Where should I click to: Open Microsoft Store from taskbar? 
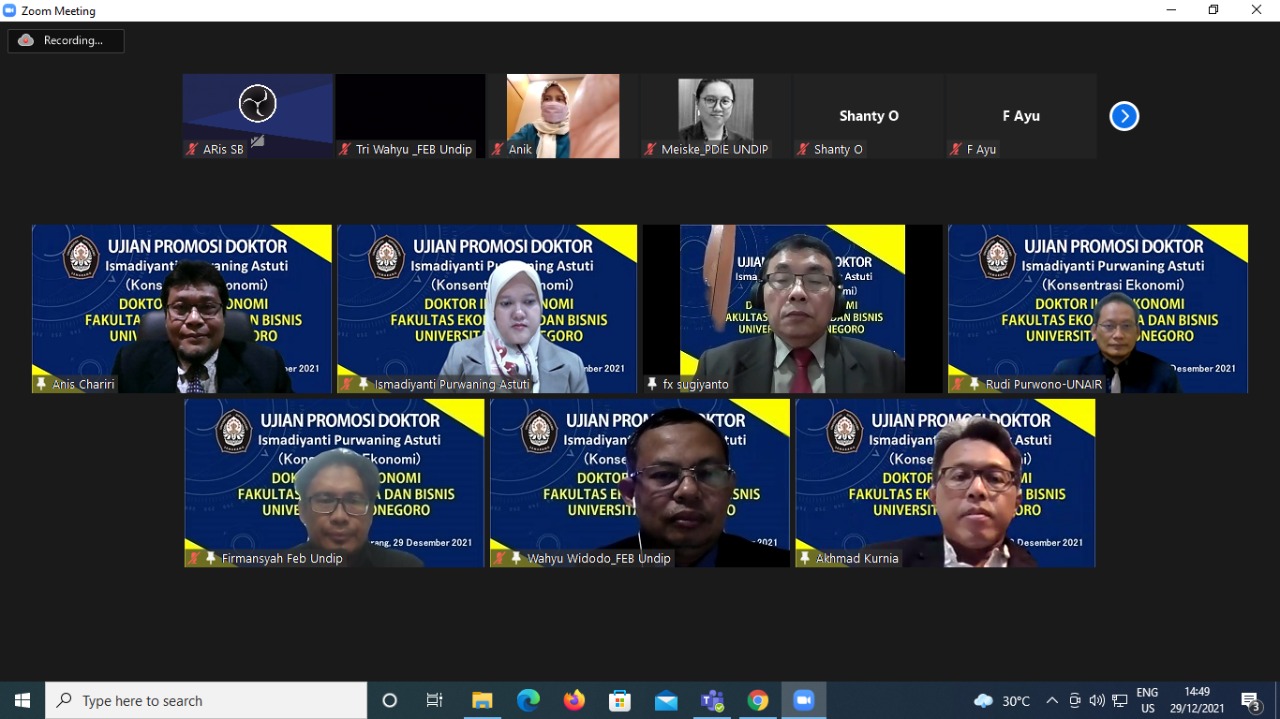[620, 700]
